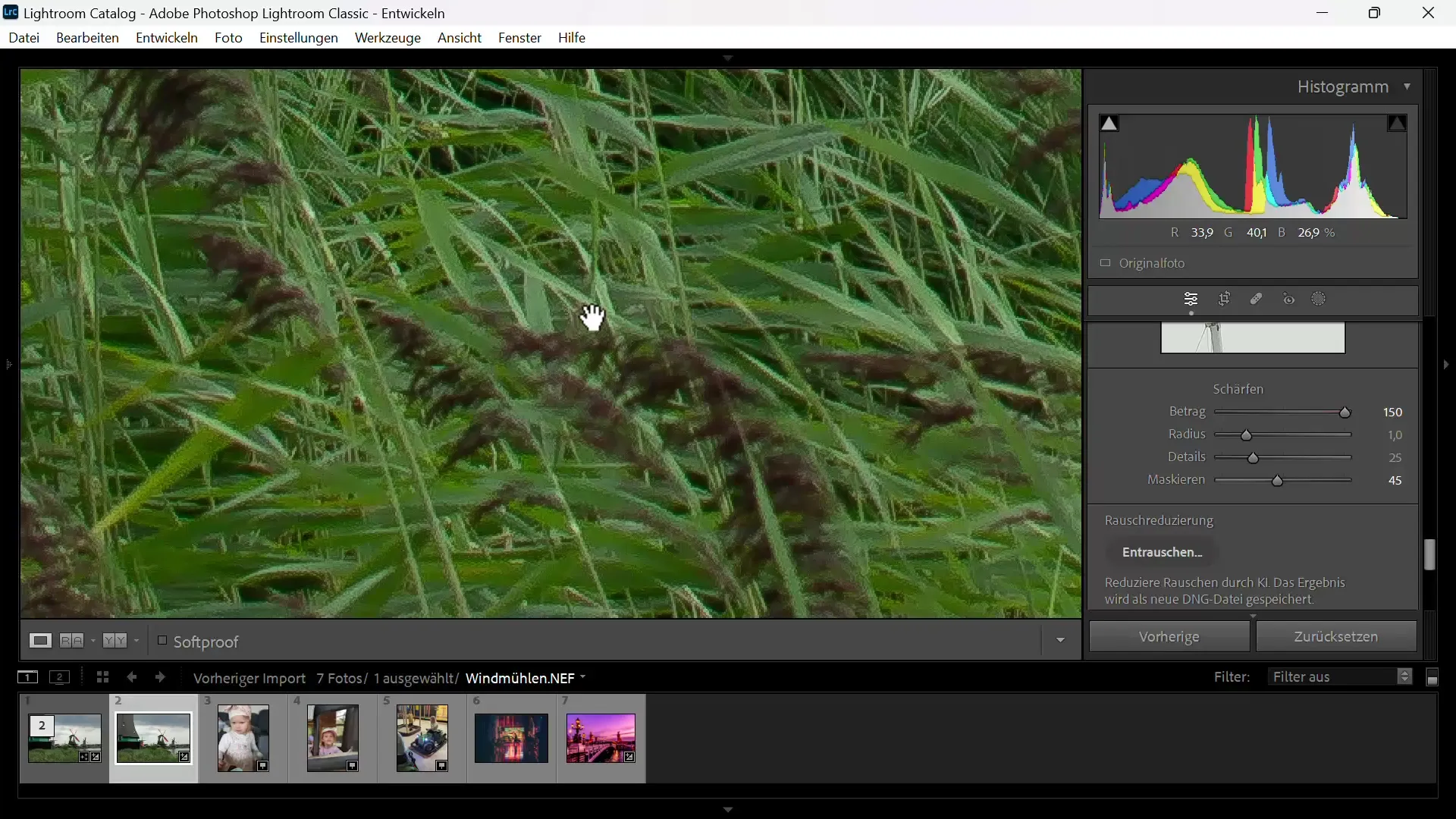The height and width of the screenshot is (819, 1456).
Task: Click the right panel scrollbar thumb
Action: (x=1430, y=555)
